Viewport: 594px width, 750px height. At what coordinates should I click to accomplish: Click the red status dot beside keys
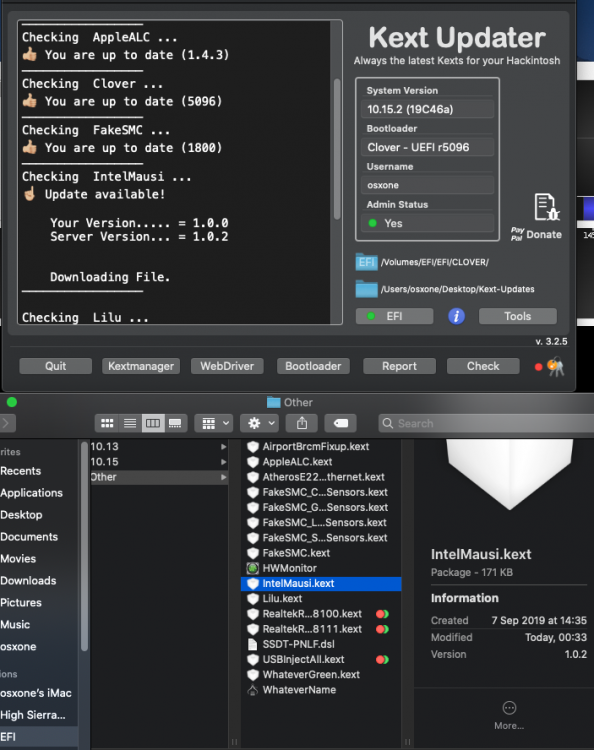[x=539, y=367]
